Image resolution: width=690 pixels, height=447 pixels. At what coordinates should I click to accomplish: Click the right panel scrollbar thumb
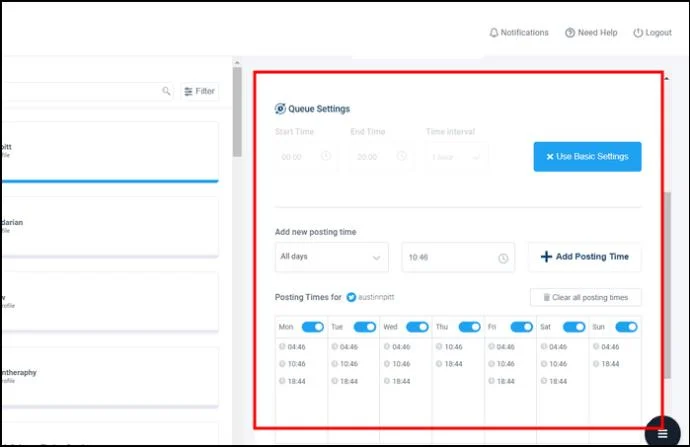(668, 285)
